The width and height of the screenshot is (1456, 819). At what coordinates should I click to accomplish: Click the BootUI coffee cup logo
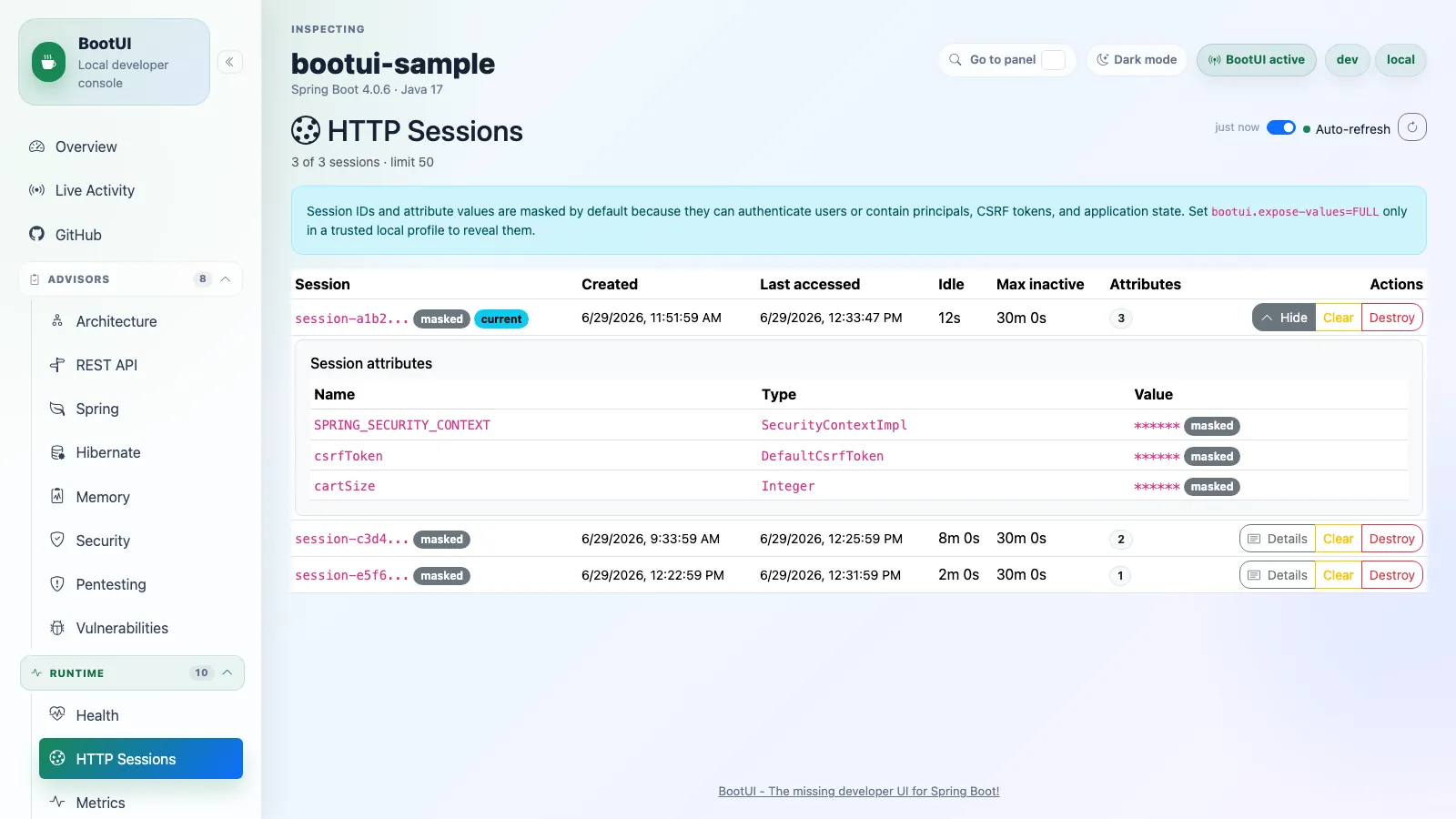[x=49, y=63]
